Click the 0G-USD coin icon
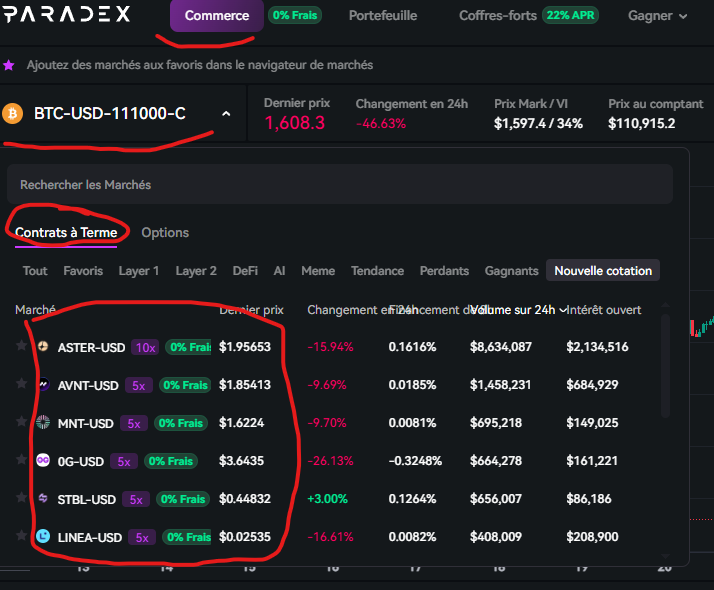Screen dimensions: 714x590 coord(43,460)
